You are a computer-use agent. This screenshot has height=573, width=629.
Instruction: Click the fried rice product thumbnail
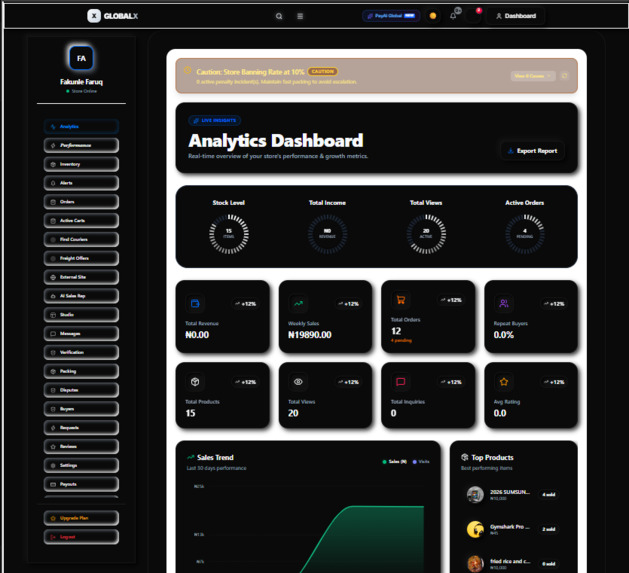click(475, 564)
